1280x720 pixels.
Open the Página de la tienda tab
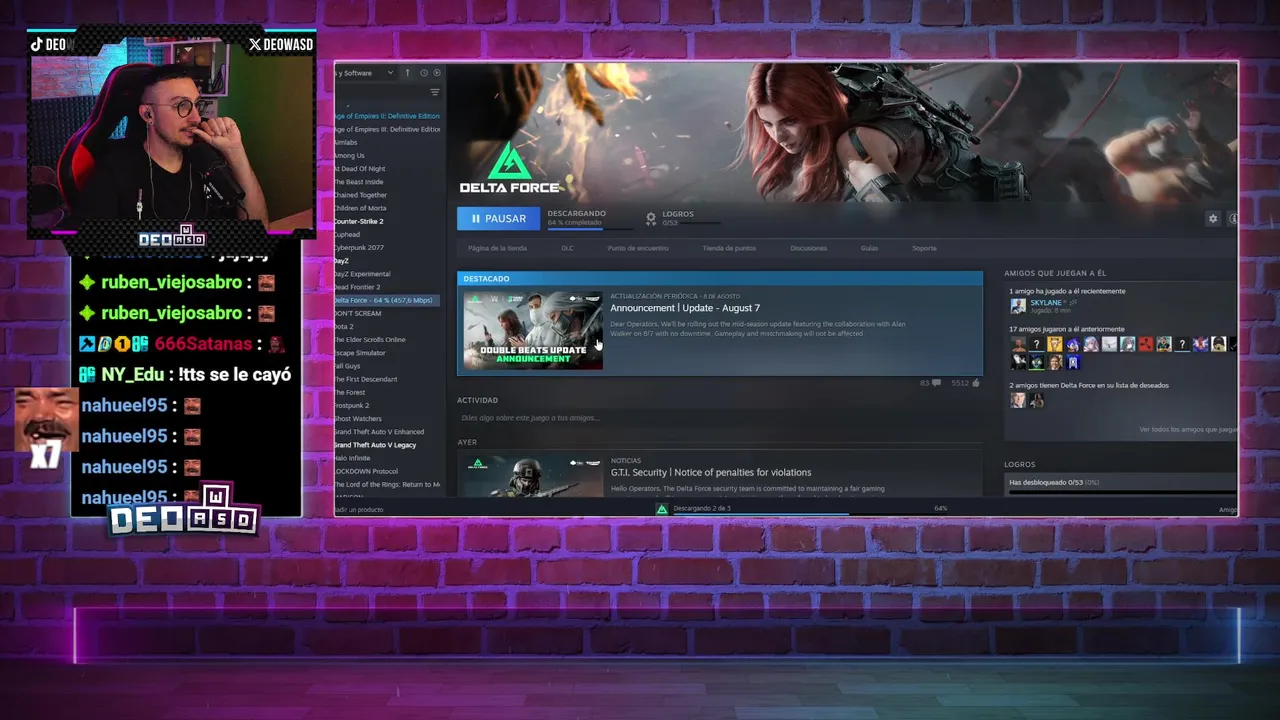497,248
